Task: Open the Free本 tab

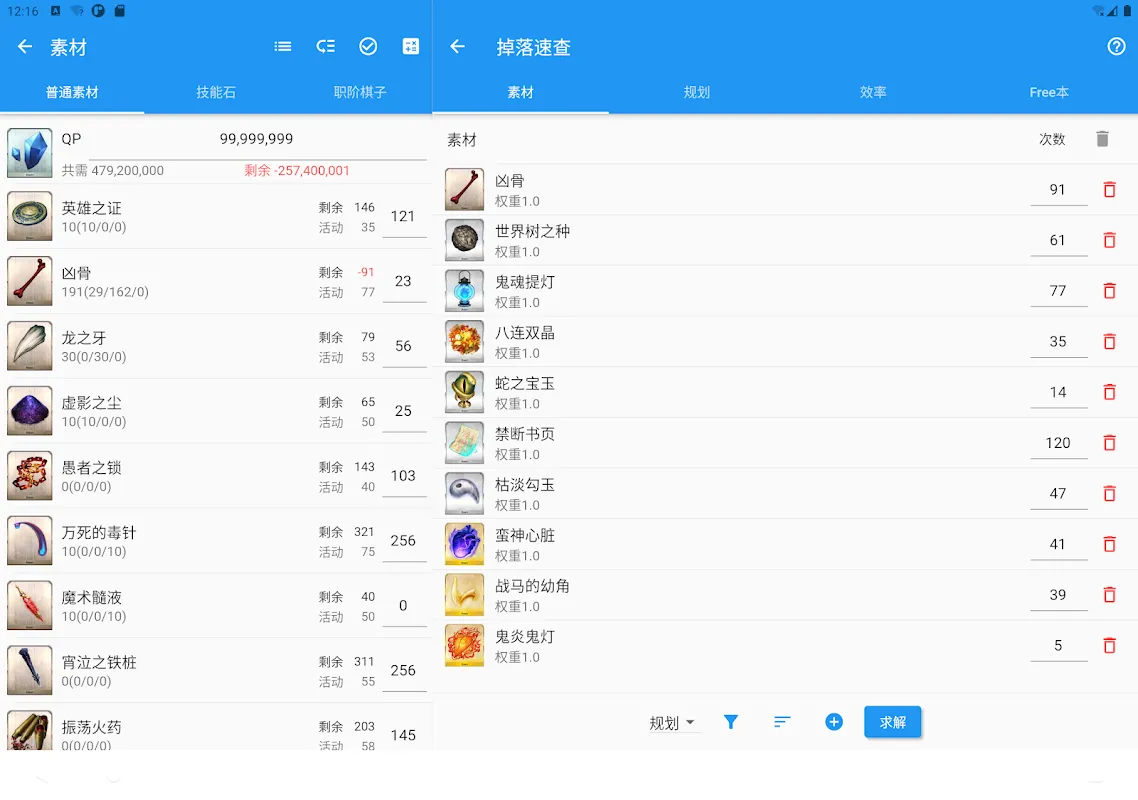Action: coord(1049,92)
